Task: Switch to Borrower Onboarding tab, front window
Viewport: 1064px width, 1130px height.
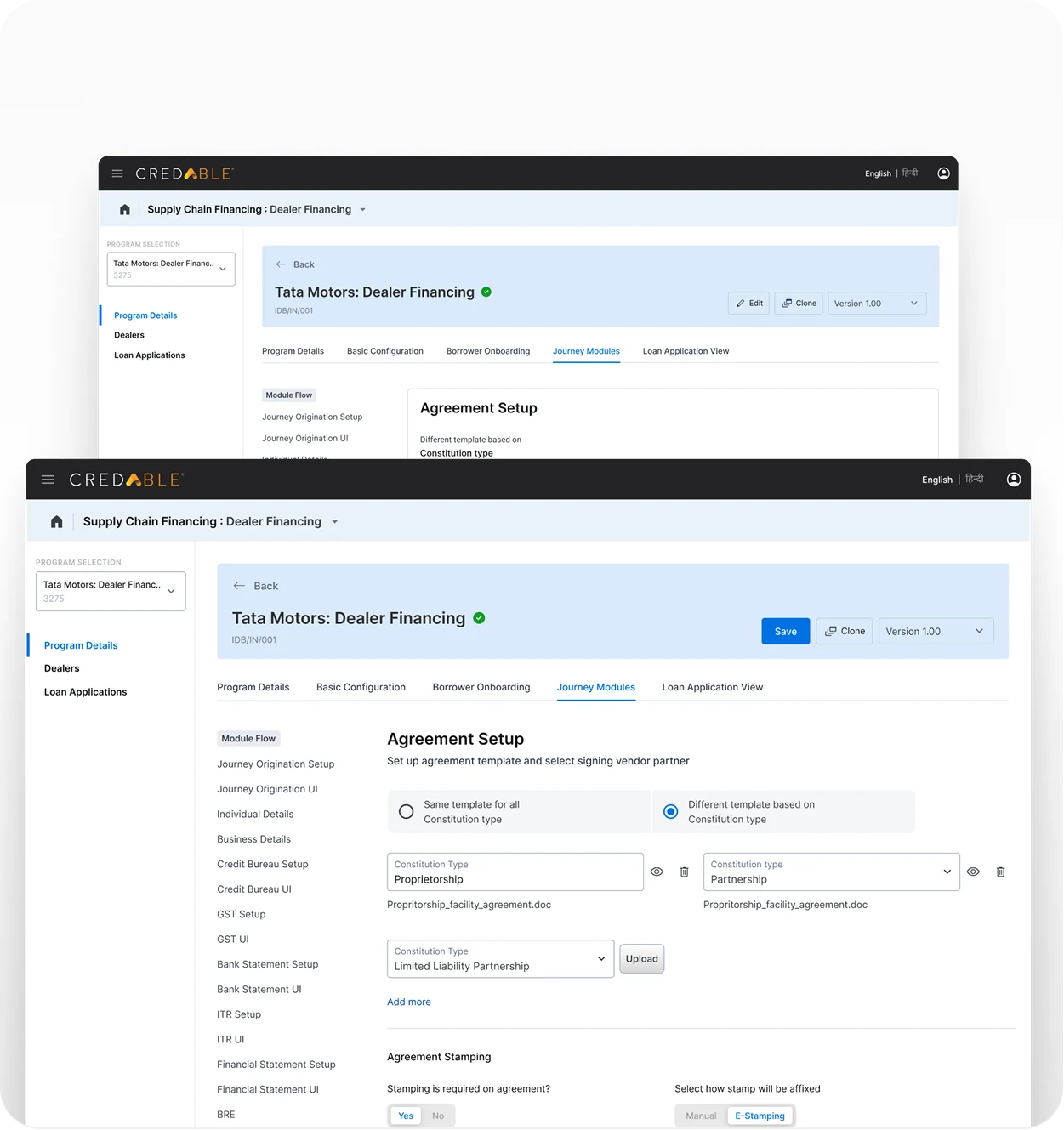Action: point(481,687)
